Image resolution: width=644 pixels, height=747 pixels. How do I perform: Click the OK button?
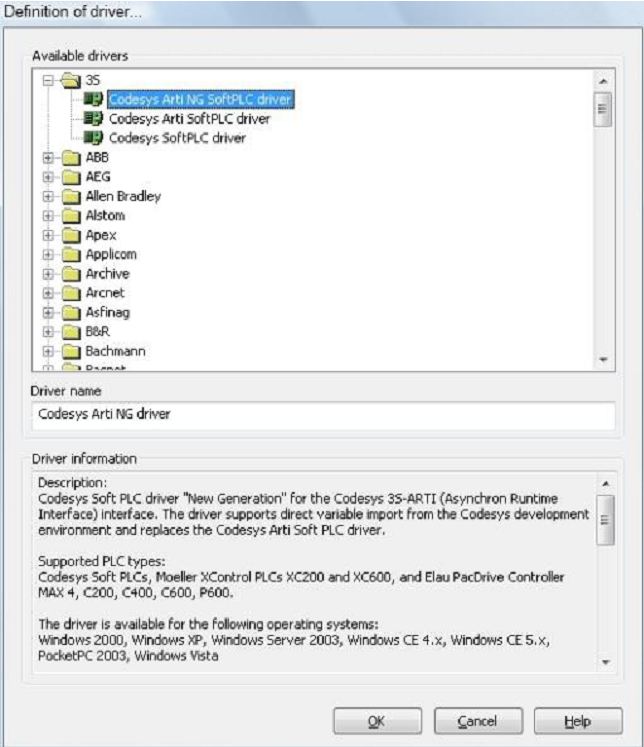(377, 721)
